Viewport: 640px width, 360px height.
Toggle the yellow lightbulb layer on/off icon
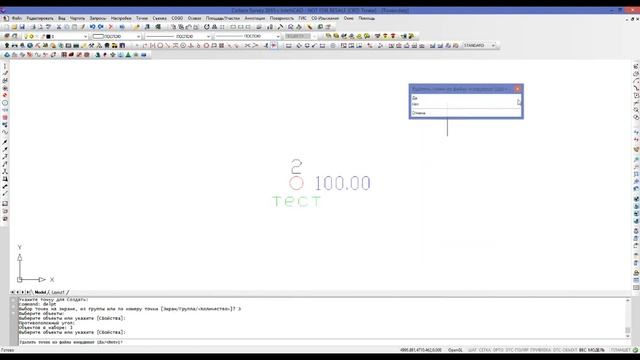coord(26,36)
